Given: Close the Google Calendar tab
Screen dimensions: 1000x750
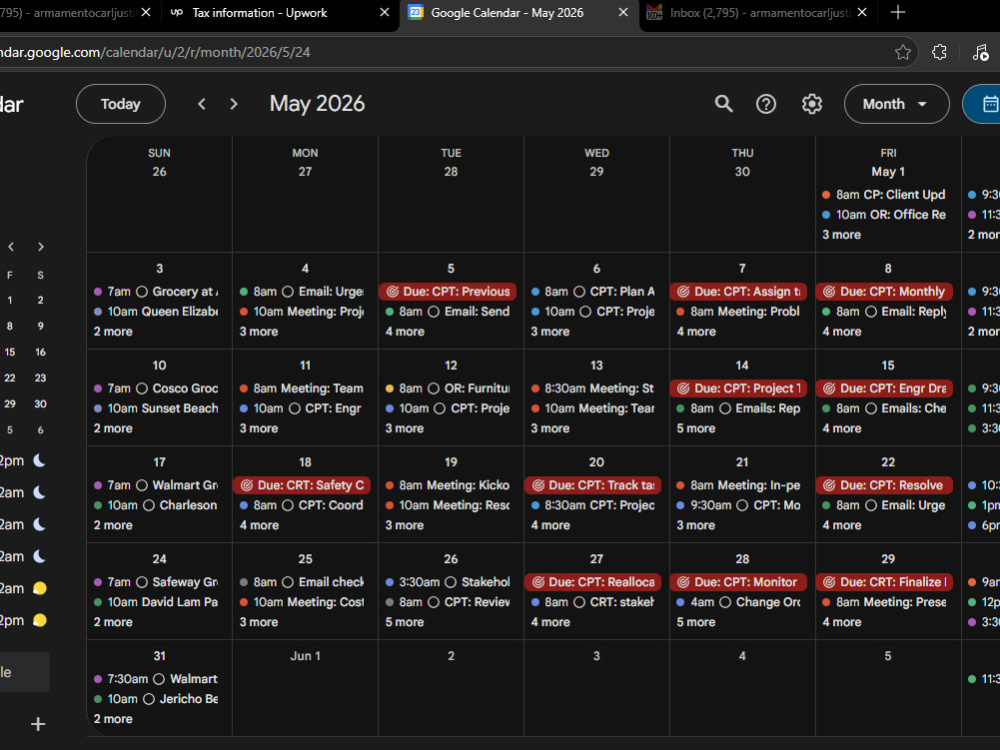Looking at the screenshot, I should tap(624, 13).
